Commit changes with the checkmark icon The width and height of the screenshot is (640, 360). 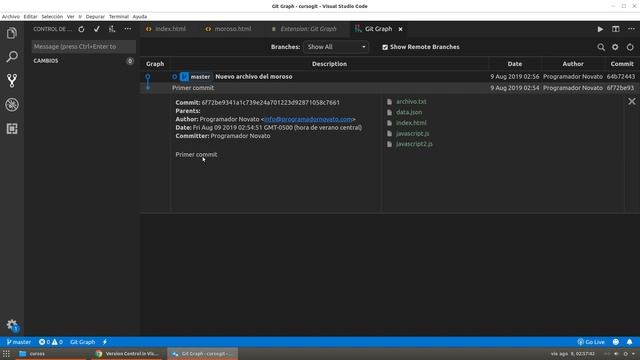click(x=97, y=29)
